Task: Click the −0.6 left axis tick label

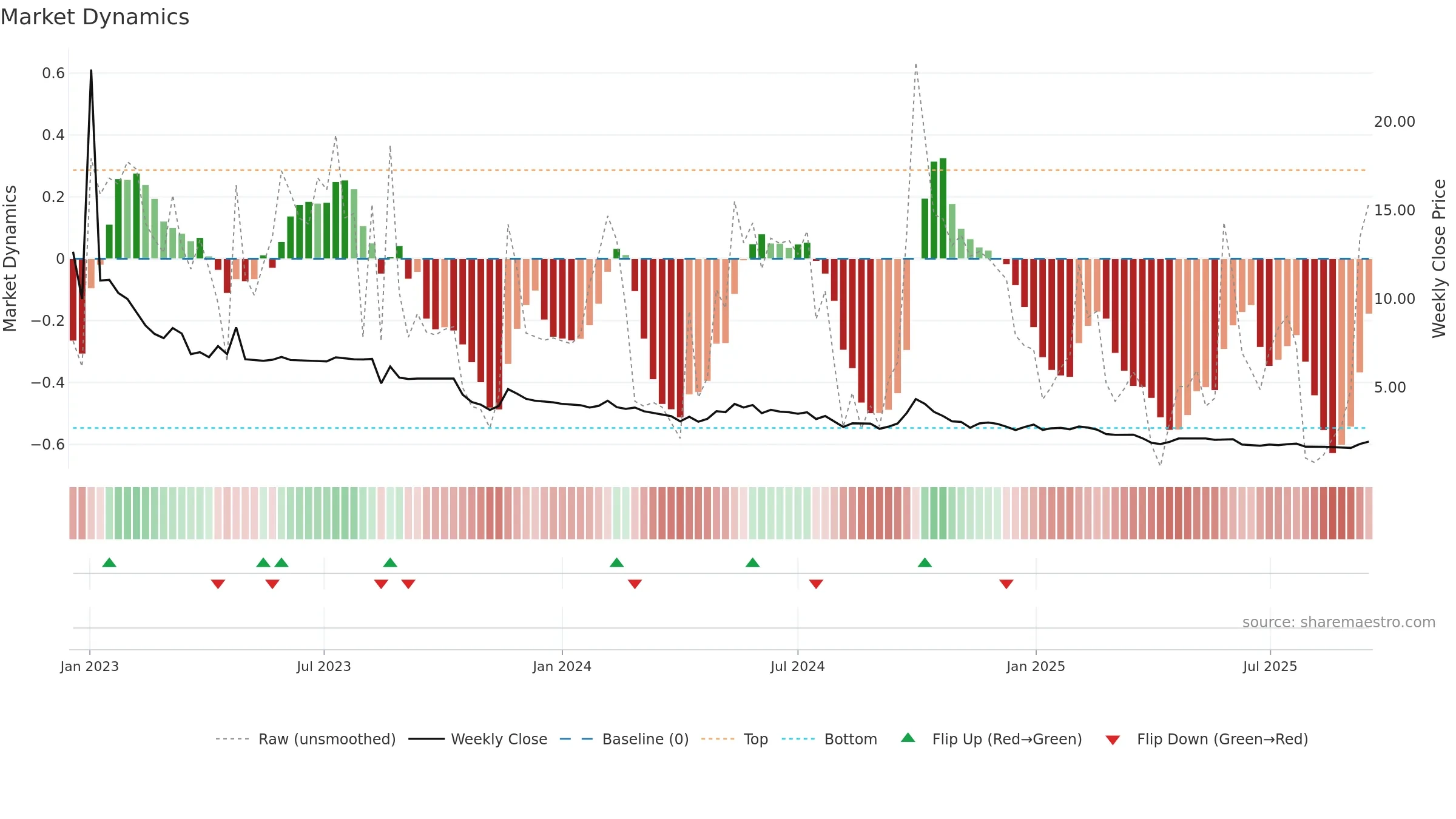Action: [x=48, y=445]
